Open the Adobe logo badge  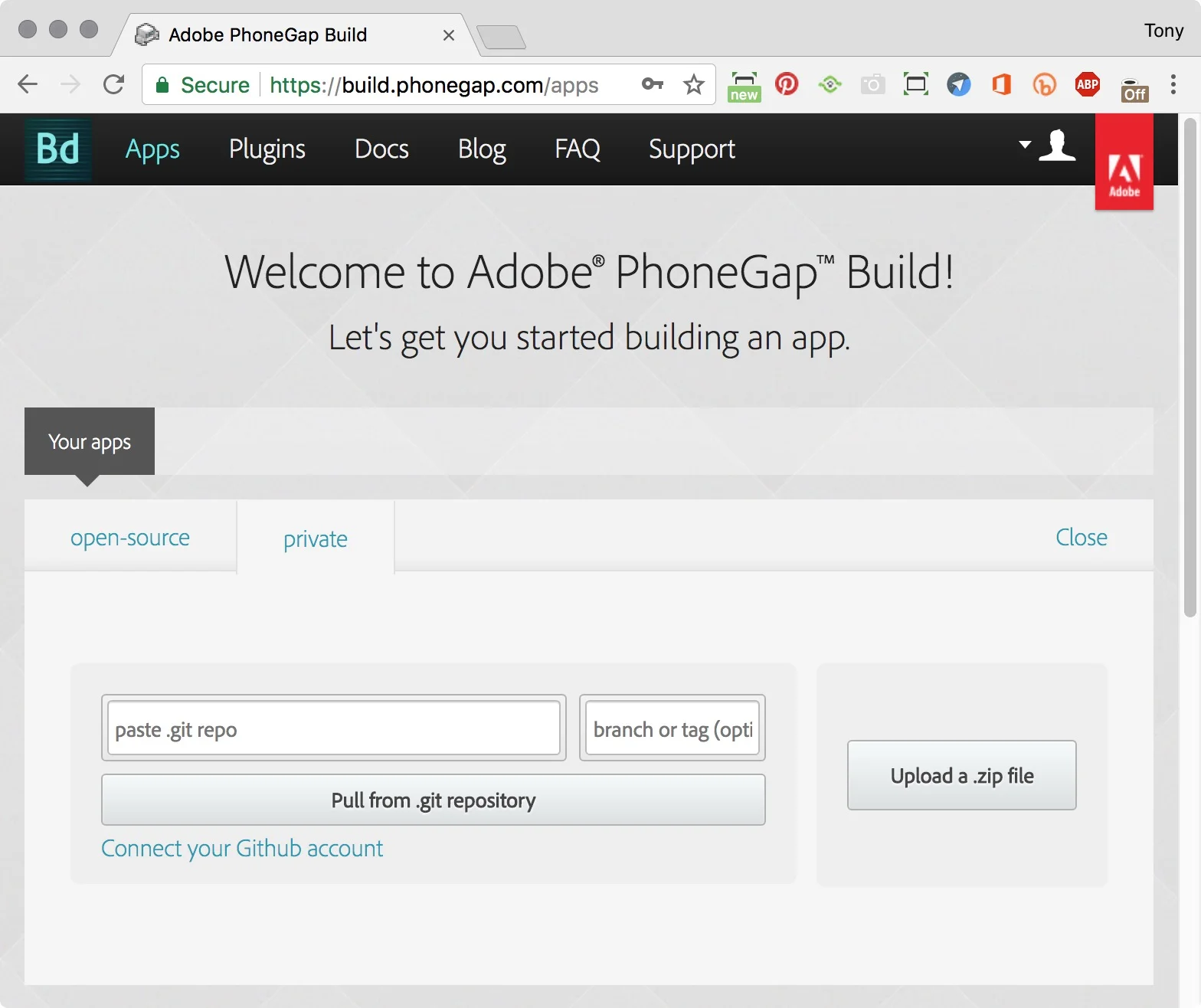pyautogui.click(x=1124, y=162)
